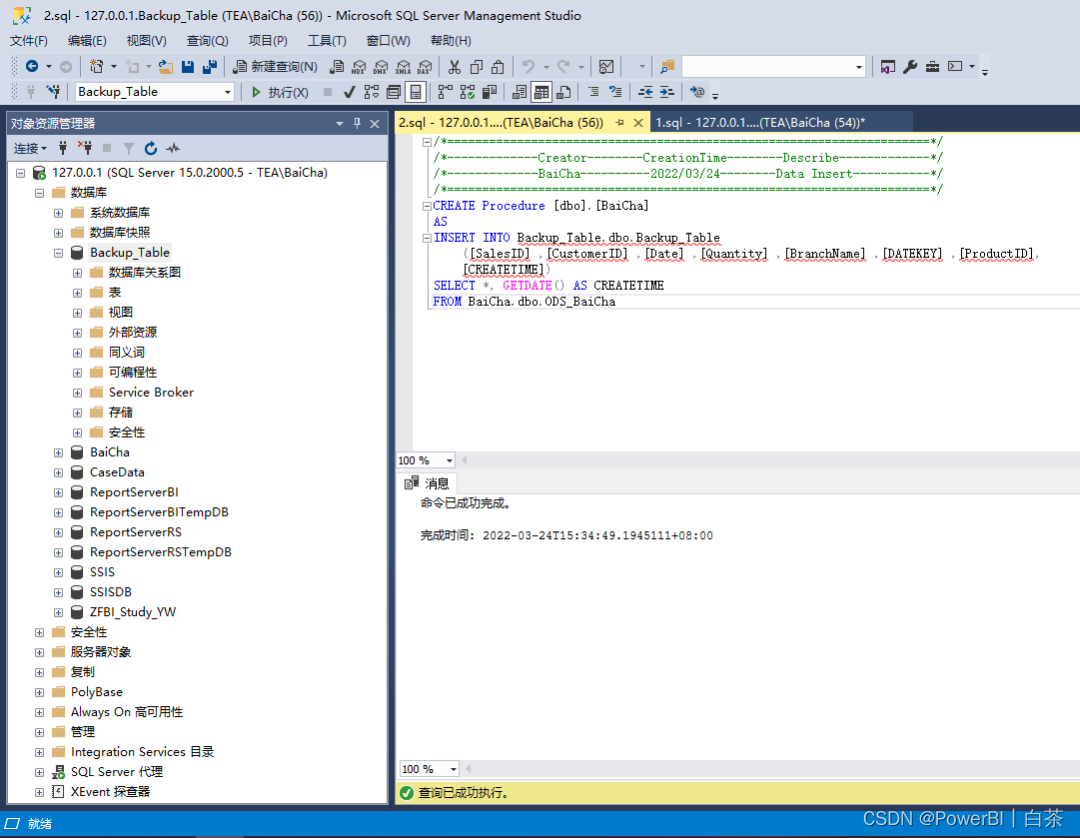This screenshot has width=1080, height=838.
Task: Expand the 表 folder
Action: (78, 293)
